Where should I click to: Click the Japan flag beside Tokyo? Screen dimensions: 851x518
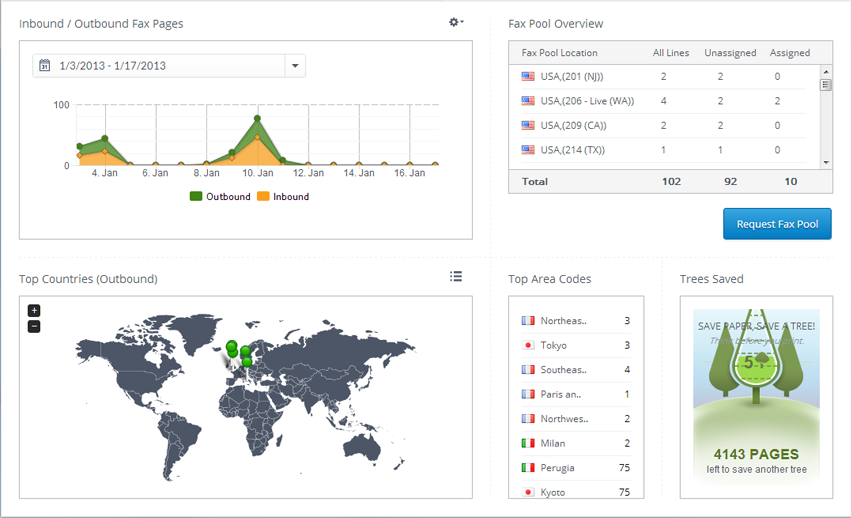pyautogui.click(x=528, y=345)
